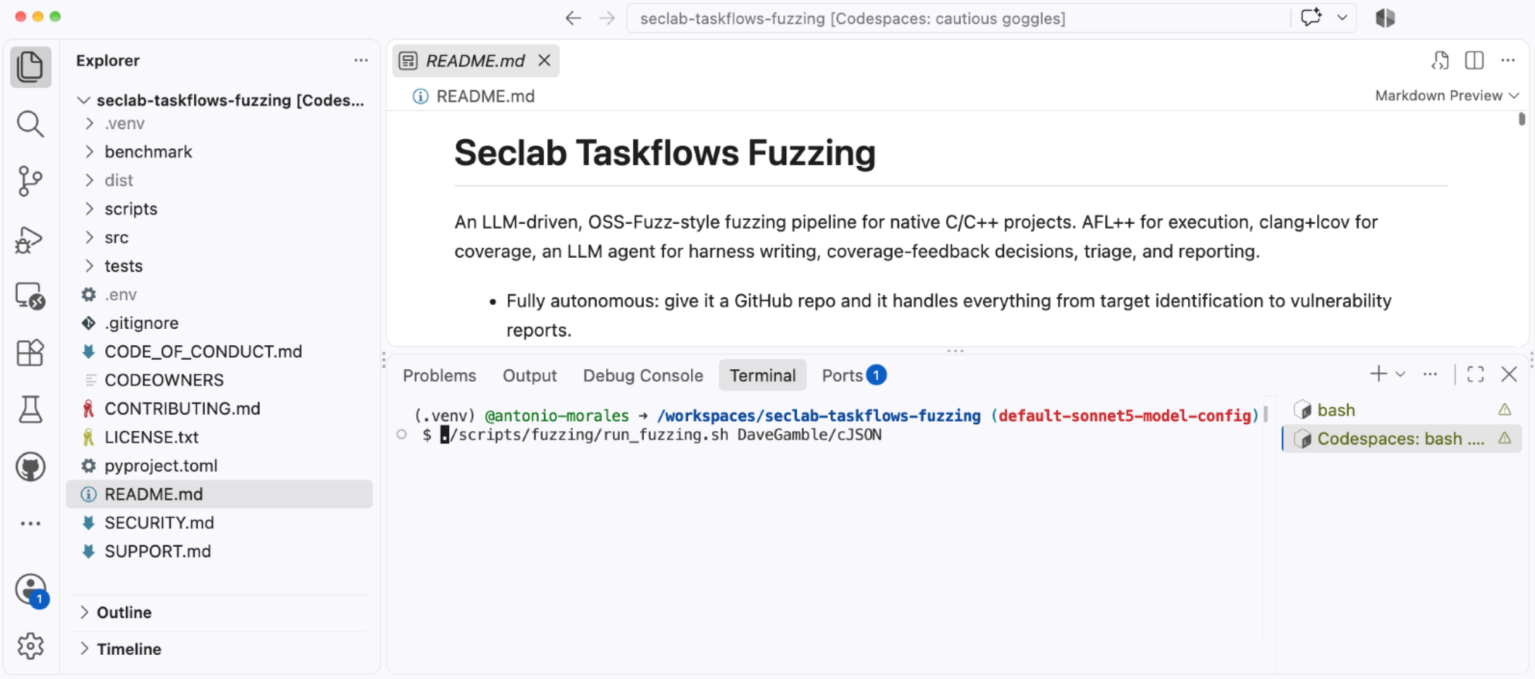Maximize the terminal panel size
Screen dimensions: 1535x679
coord(1475,374)
